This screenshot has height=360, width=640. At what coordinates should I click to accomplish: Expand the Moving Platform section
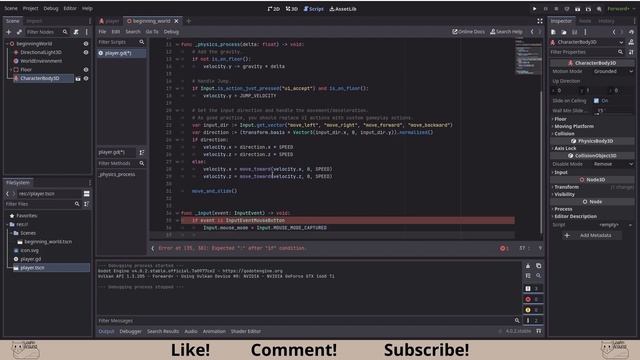574,127
